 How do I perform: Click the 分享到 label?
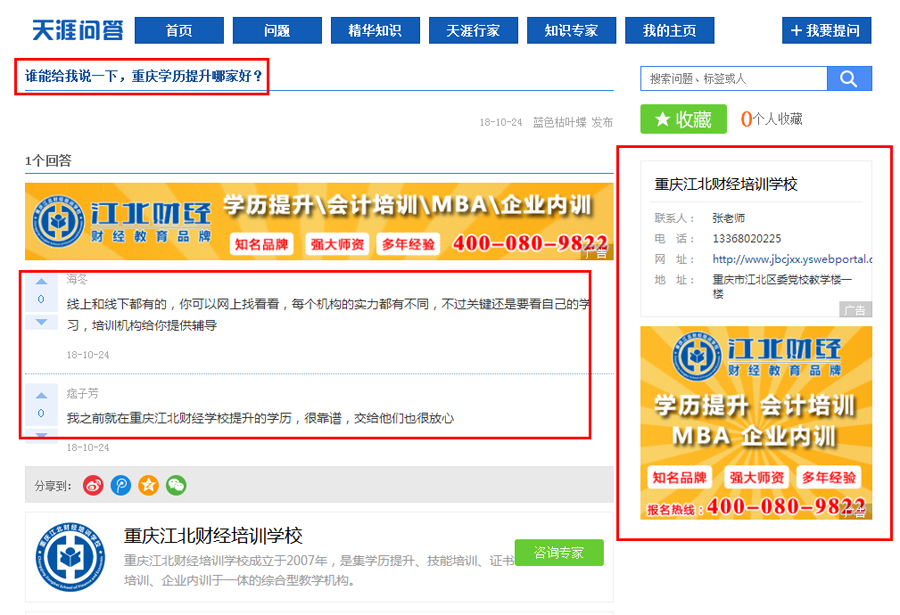[x=53, y=486]
